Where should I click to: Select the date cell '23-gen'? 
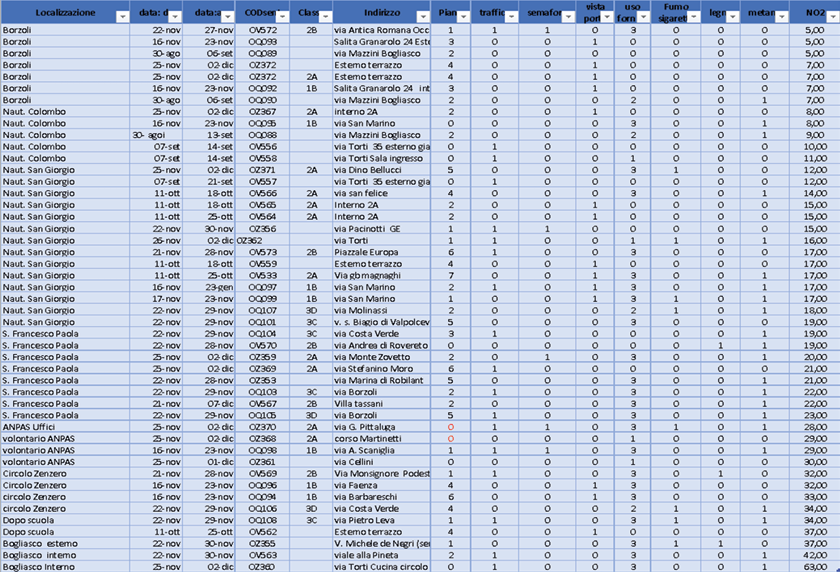click(208, 288)
